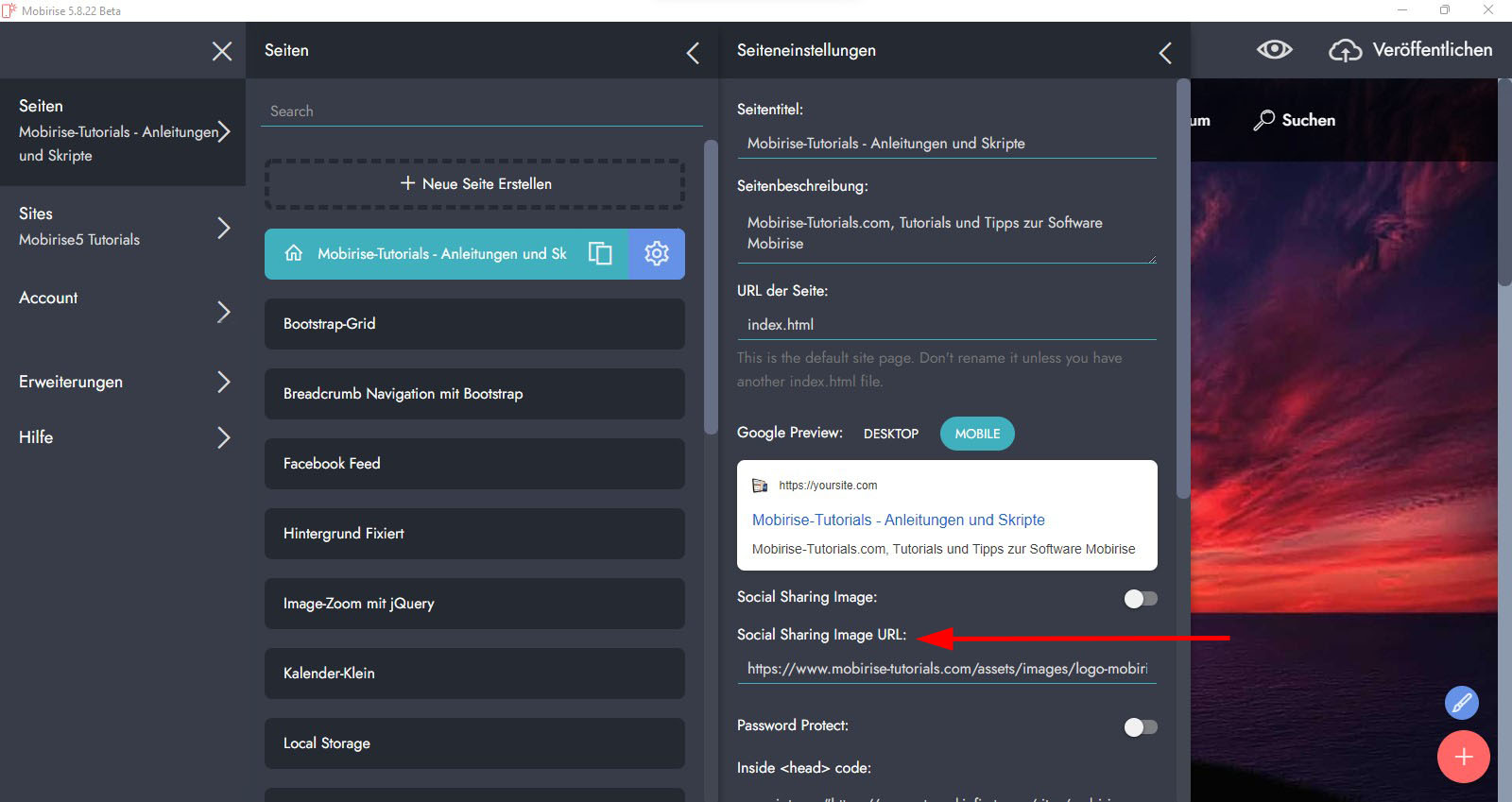Viewport: 1512px width, 802px height.
Task: Toggle the Social Sharing Image switch
Action: click(x=1140, y=599)
